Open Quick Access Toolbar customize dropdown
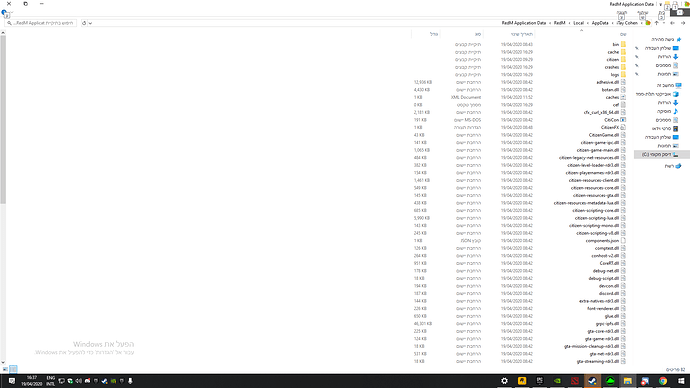 click(661, 4)
